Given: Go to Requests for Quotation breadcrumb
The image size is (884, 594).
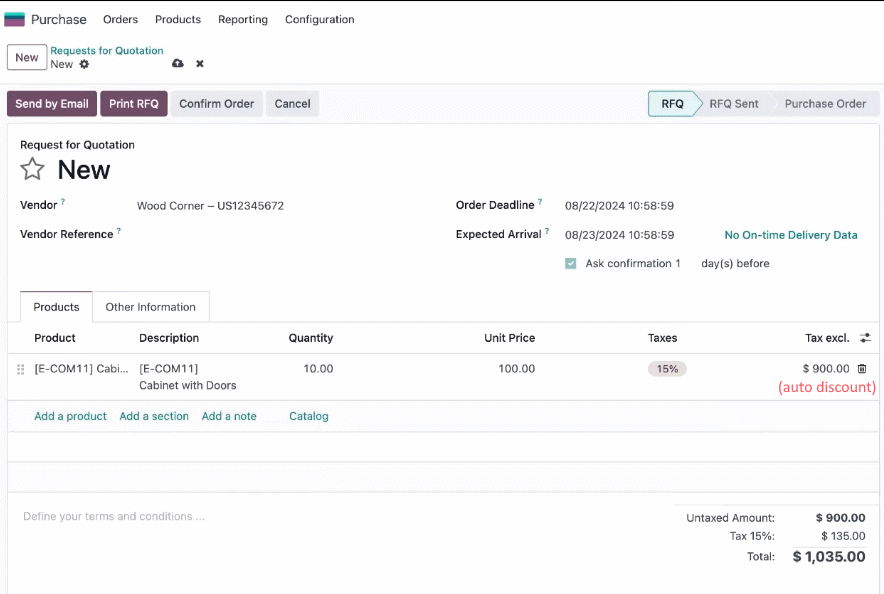Looking at the screenshot, I should point(107,51).
